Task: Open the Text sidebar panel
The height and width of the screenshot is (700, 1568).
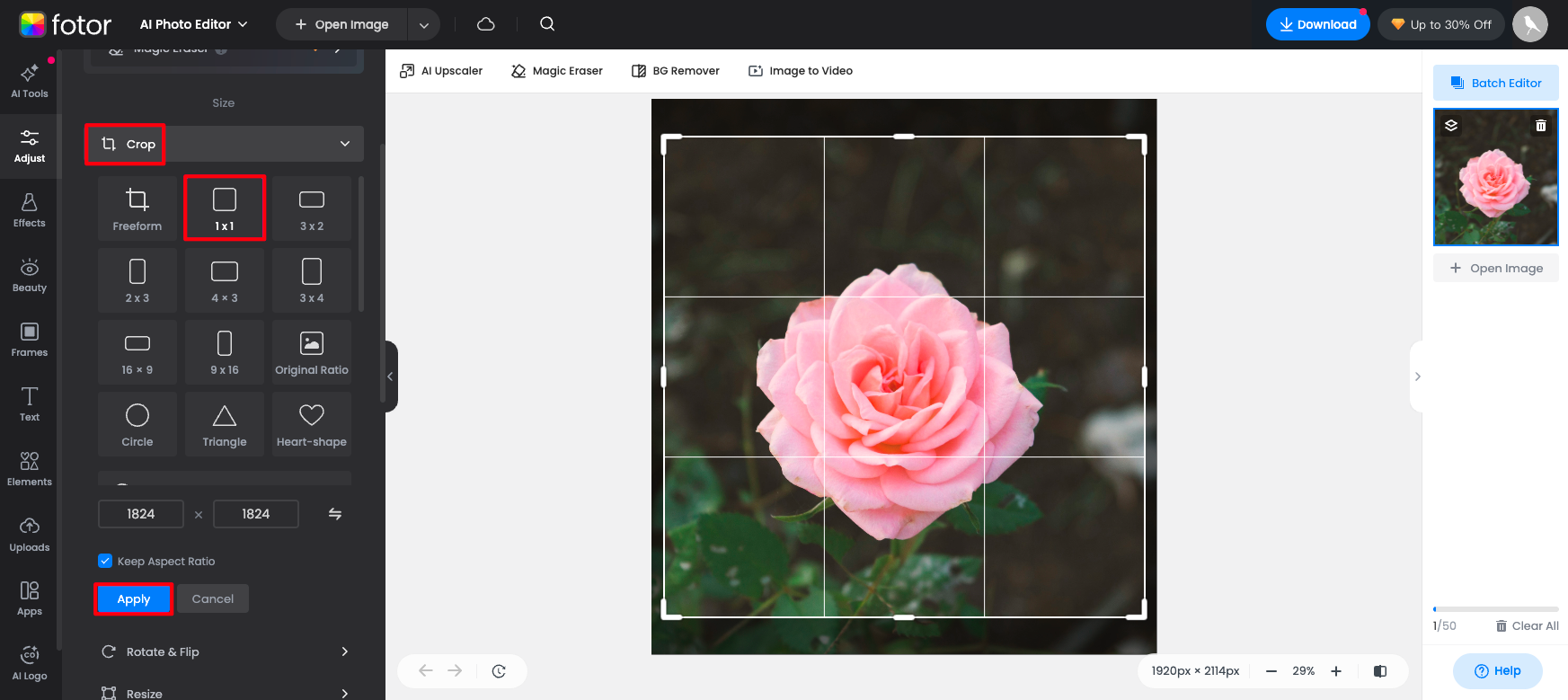Action: [x=30, y=403]
